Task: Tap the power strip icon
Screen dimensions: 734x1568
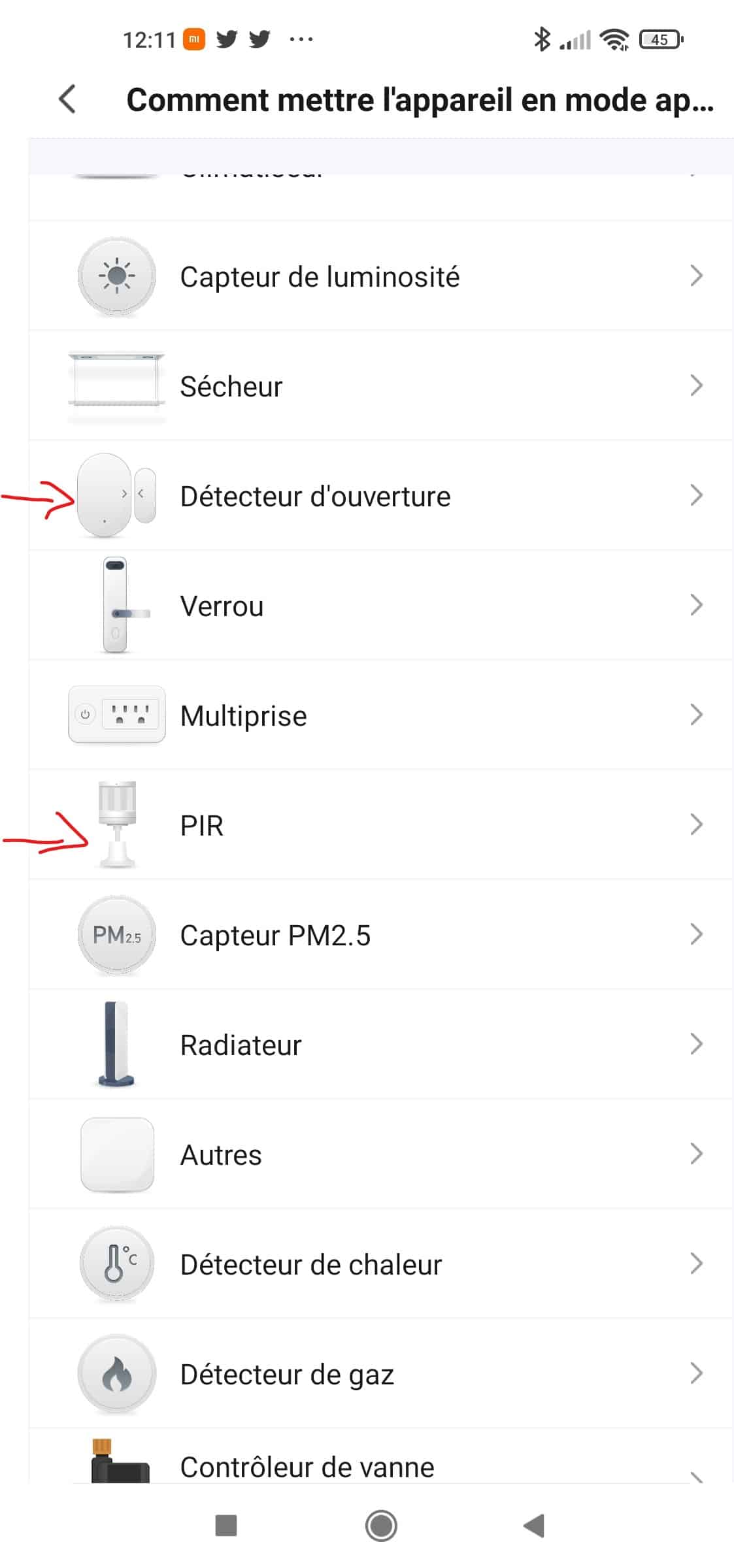Action: click(117, 715)
